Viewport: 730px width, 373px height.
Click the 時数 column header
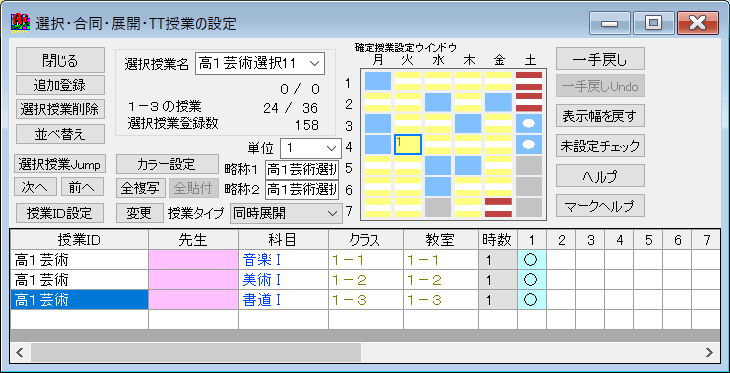(498, 240)
